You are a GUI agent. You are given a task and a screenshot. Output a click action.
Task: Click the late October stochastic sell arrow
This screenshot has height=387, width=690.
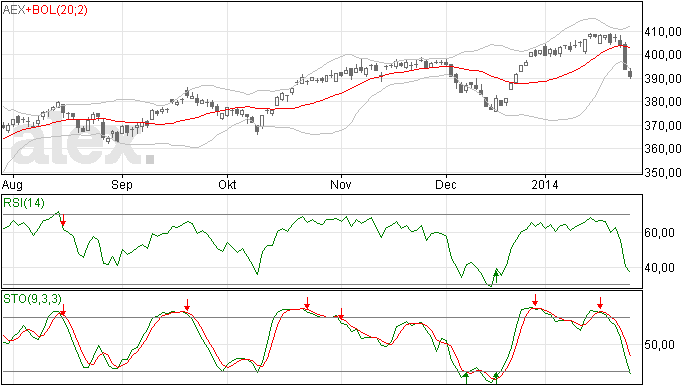coord(307,303)
